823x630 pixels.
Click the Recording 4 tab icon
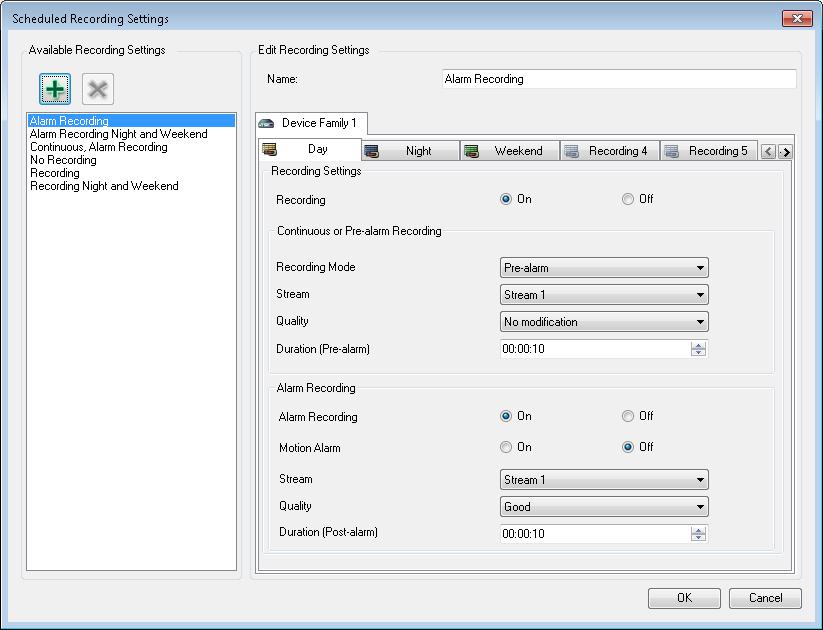click(571, 151)
